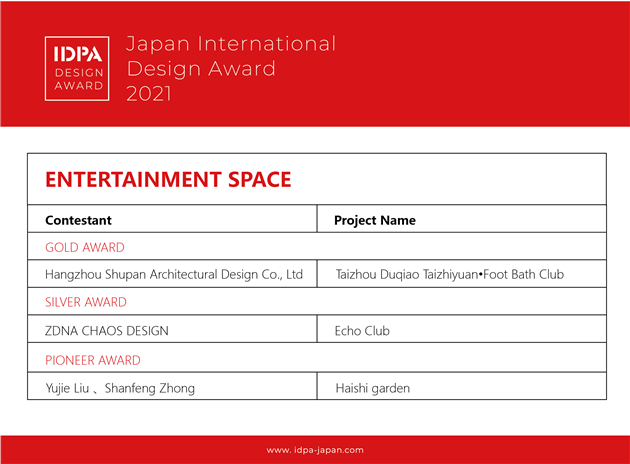Screen dimensions: 630x464
Task: Select the Echo Club project cell
Action: pos(462,329)
